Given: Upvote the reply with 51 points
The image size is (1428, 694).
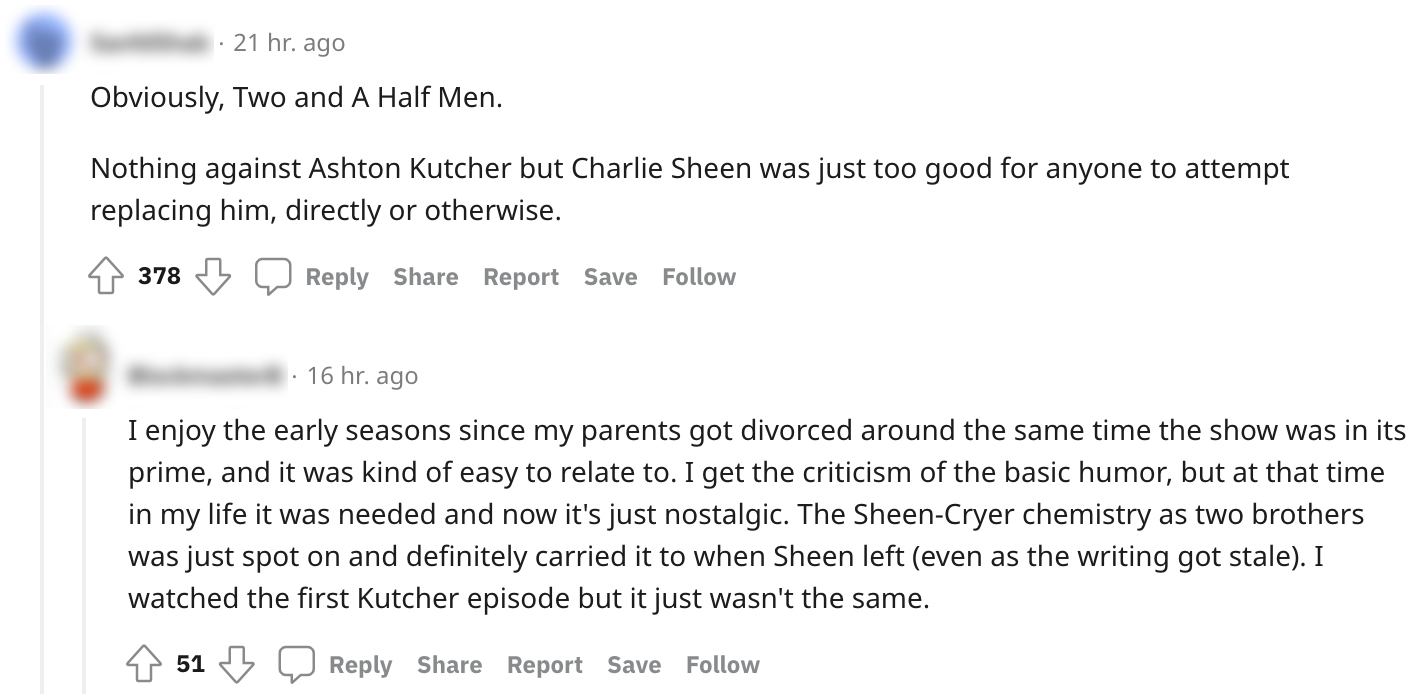Looking at the screenshot, I should coord(145,665).
